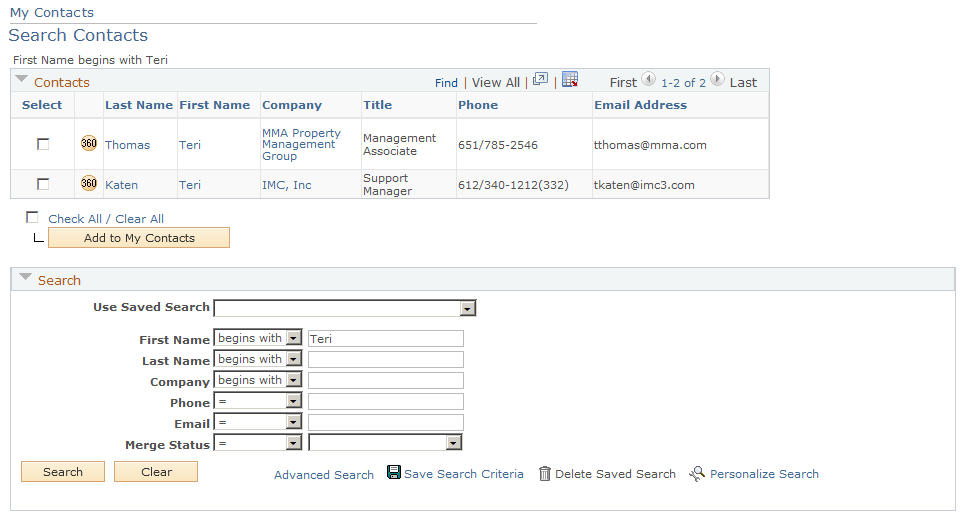Screen dimensions: 963x518
Task: Click the Save Search Criteria floppy icon
Action: tap(394, 472)
